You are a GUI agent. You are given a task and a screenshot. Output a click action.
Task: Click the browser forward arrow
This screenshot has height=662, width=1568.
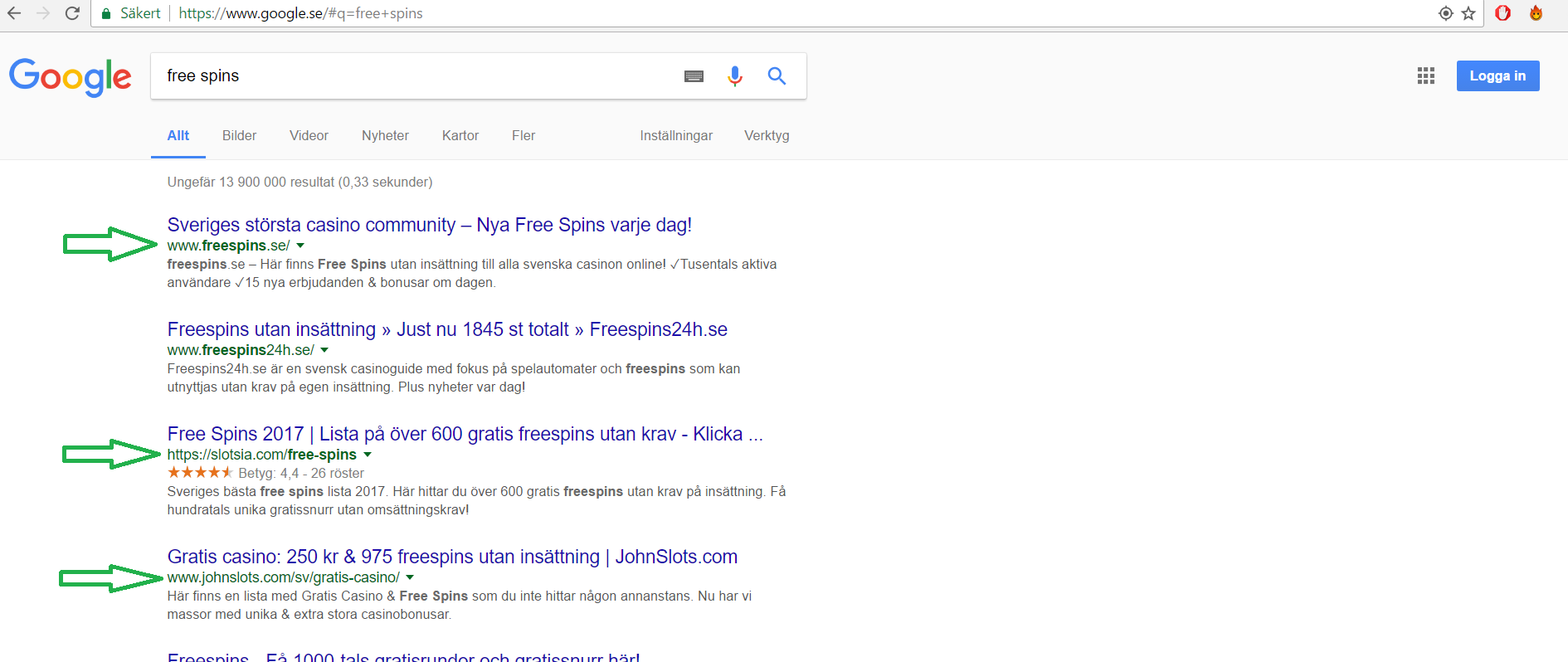point(43,13)
